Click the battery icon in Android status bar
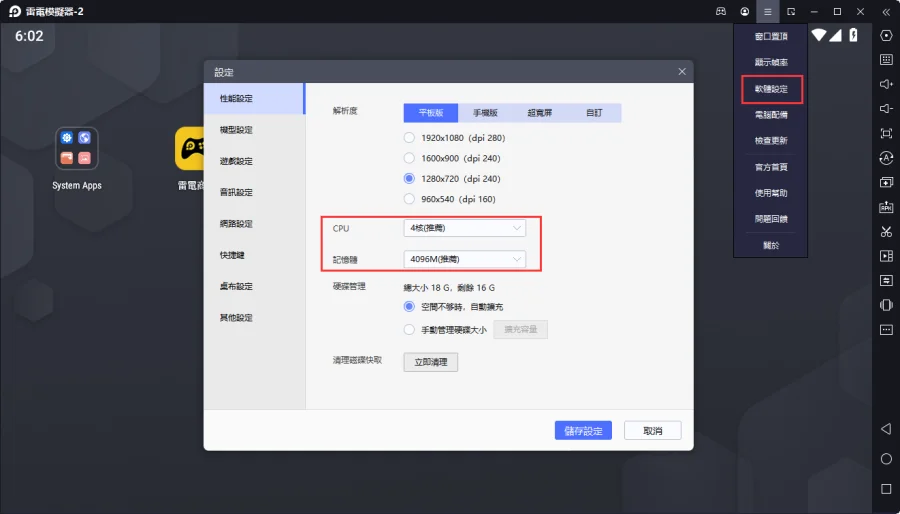This screenshot has height=514, width=900. [x=854, y=36]
